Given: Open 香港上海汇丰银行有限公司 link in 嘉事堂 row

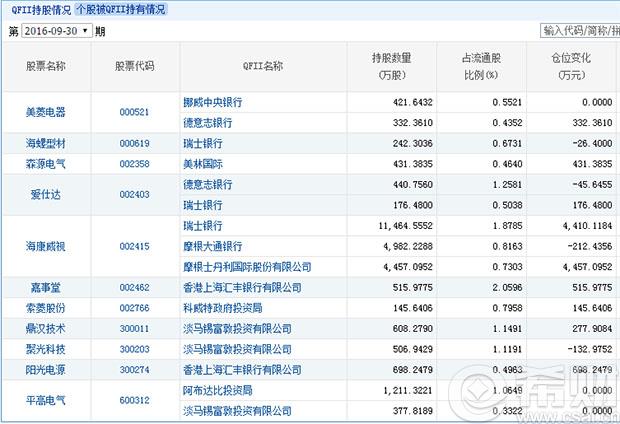Looking at the screenshot, I should [x=242, y=288].
